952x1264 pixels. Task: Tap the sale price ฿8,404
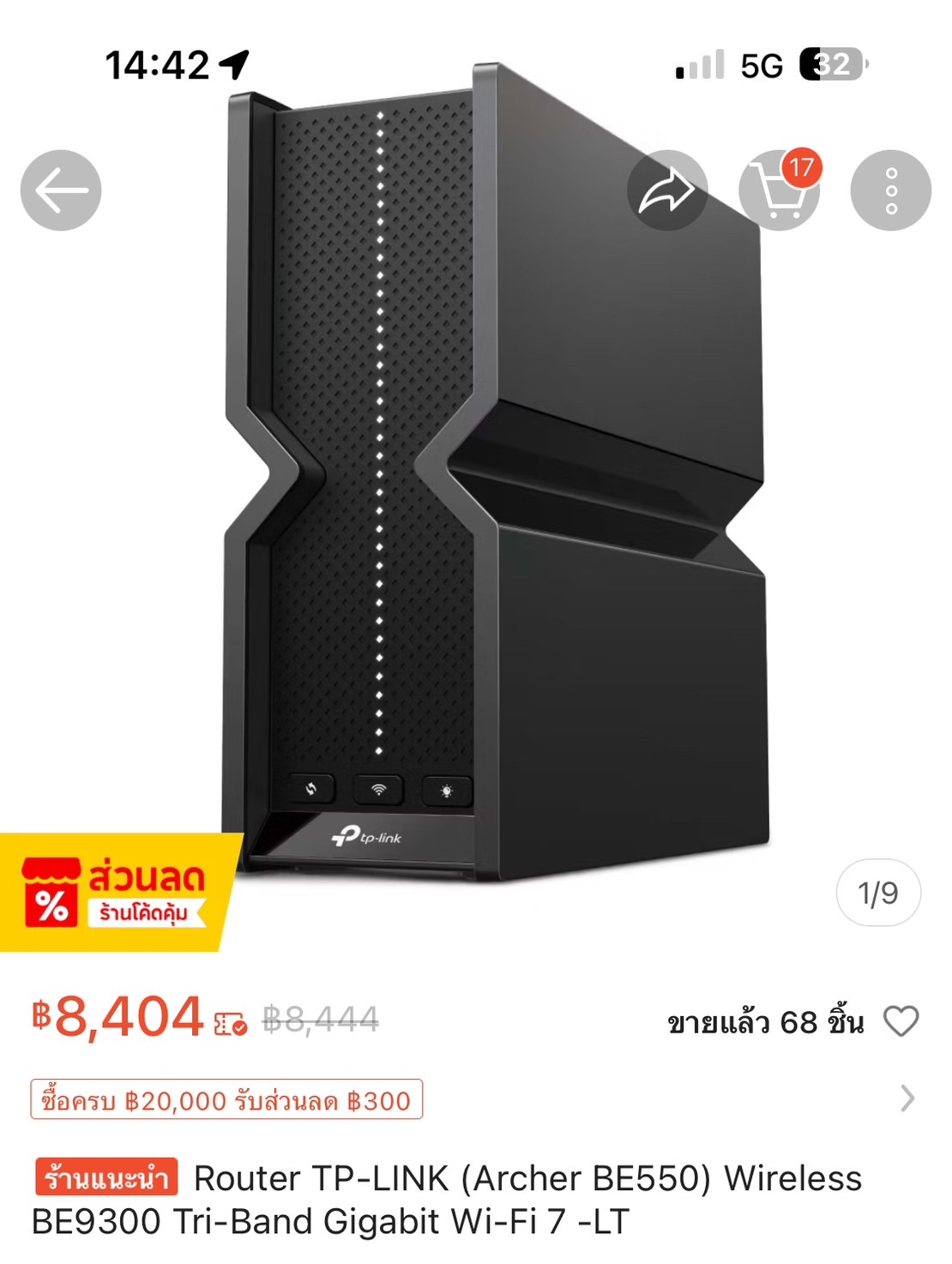pos(117,1017)
